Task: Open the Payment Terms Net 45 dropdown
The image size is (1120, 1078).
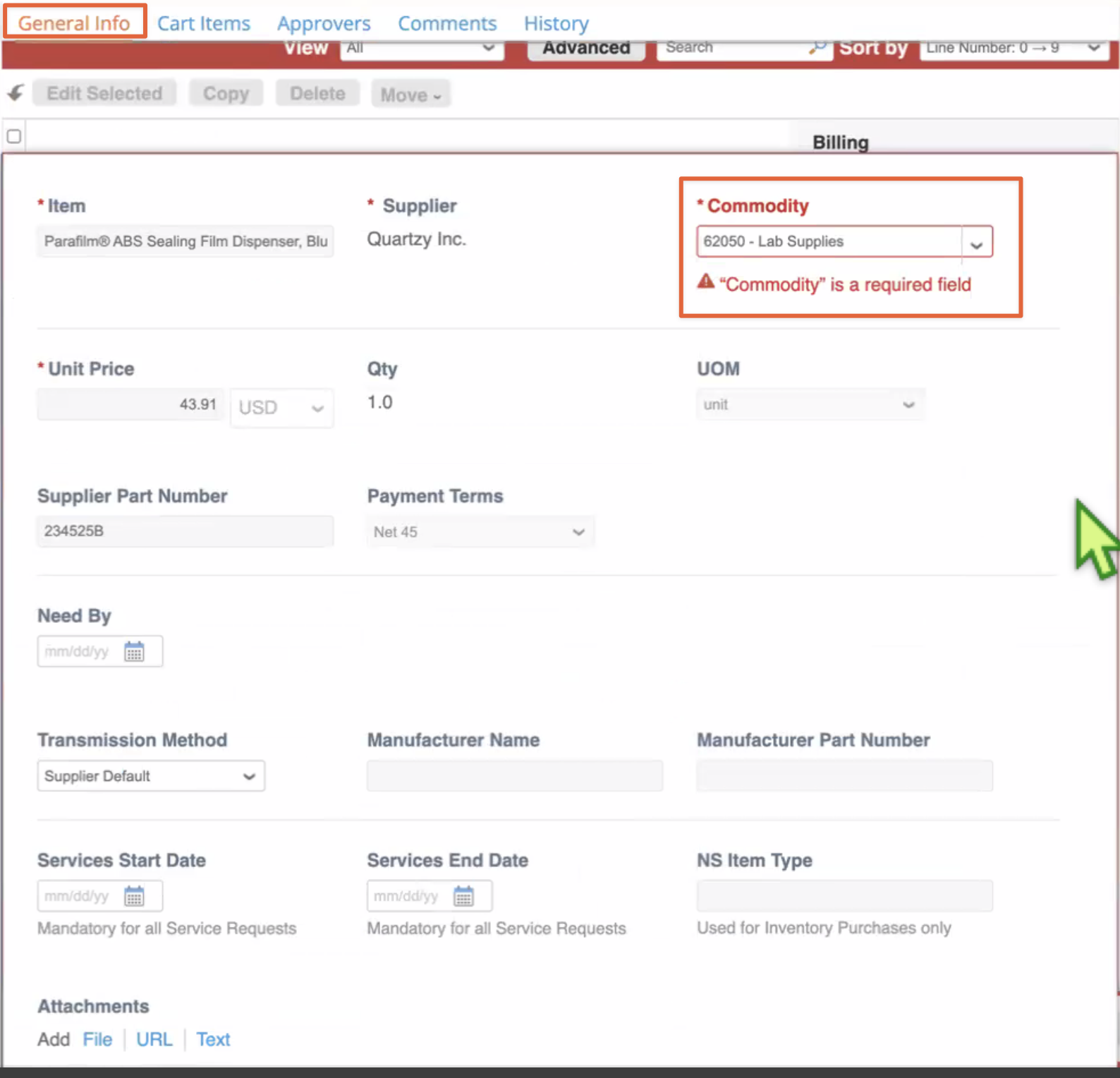Action: click(x=480, y=532)
